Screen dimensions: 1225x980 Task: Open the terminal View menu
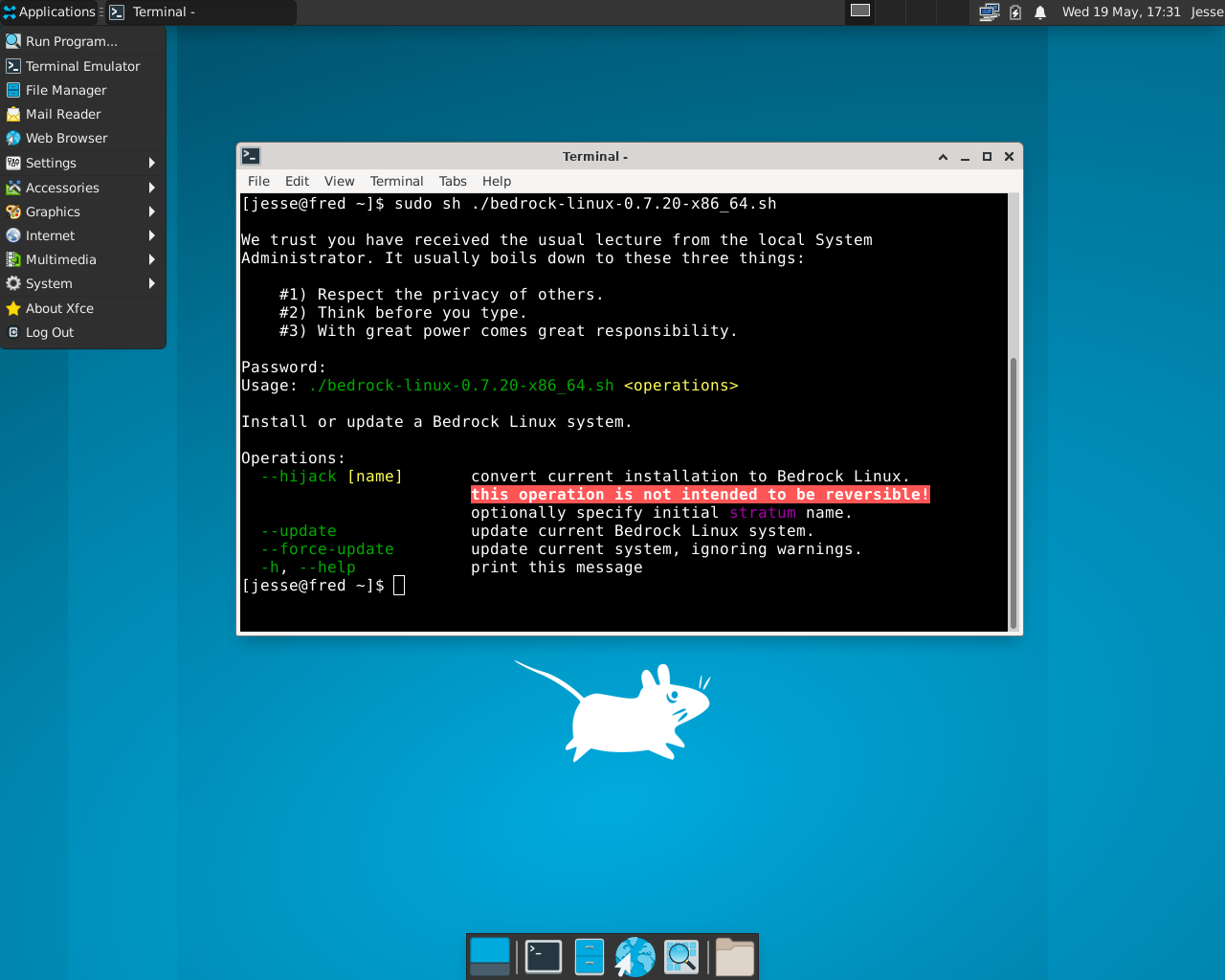point(339,181)
